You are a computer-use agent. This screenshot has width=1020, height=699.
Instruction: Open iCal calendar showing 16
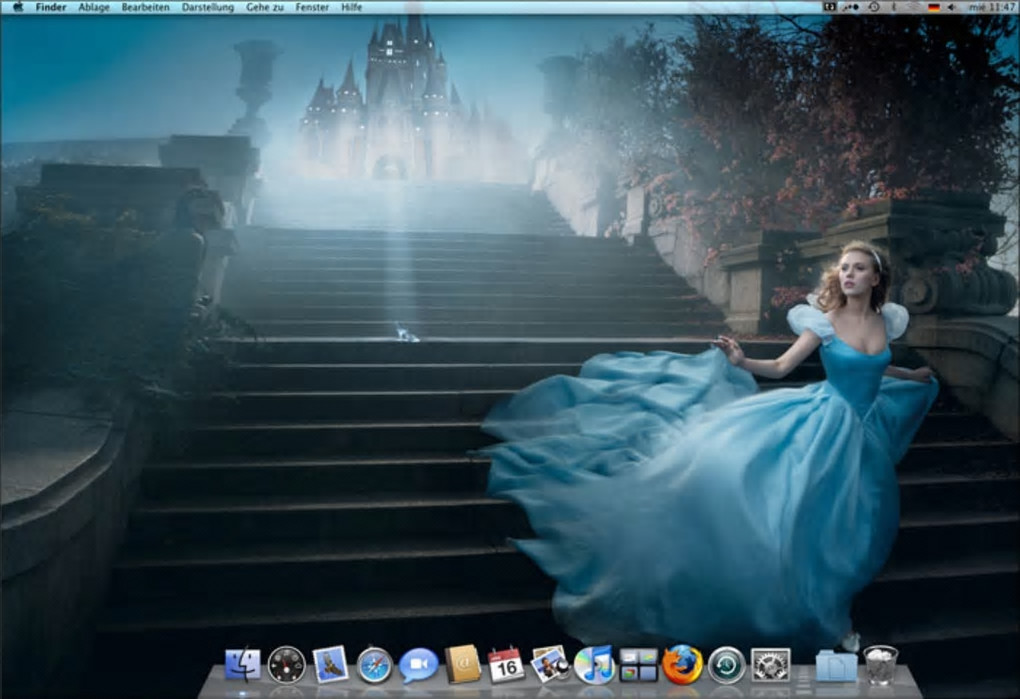tap(506, 665)
